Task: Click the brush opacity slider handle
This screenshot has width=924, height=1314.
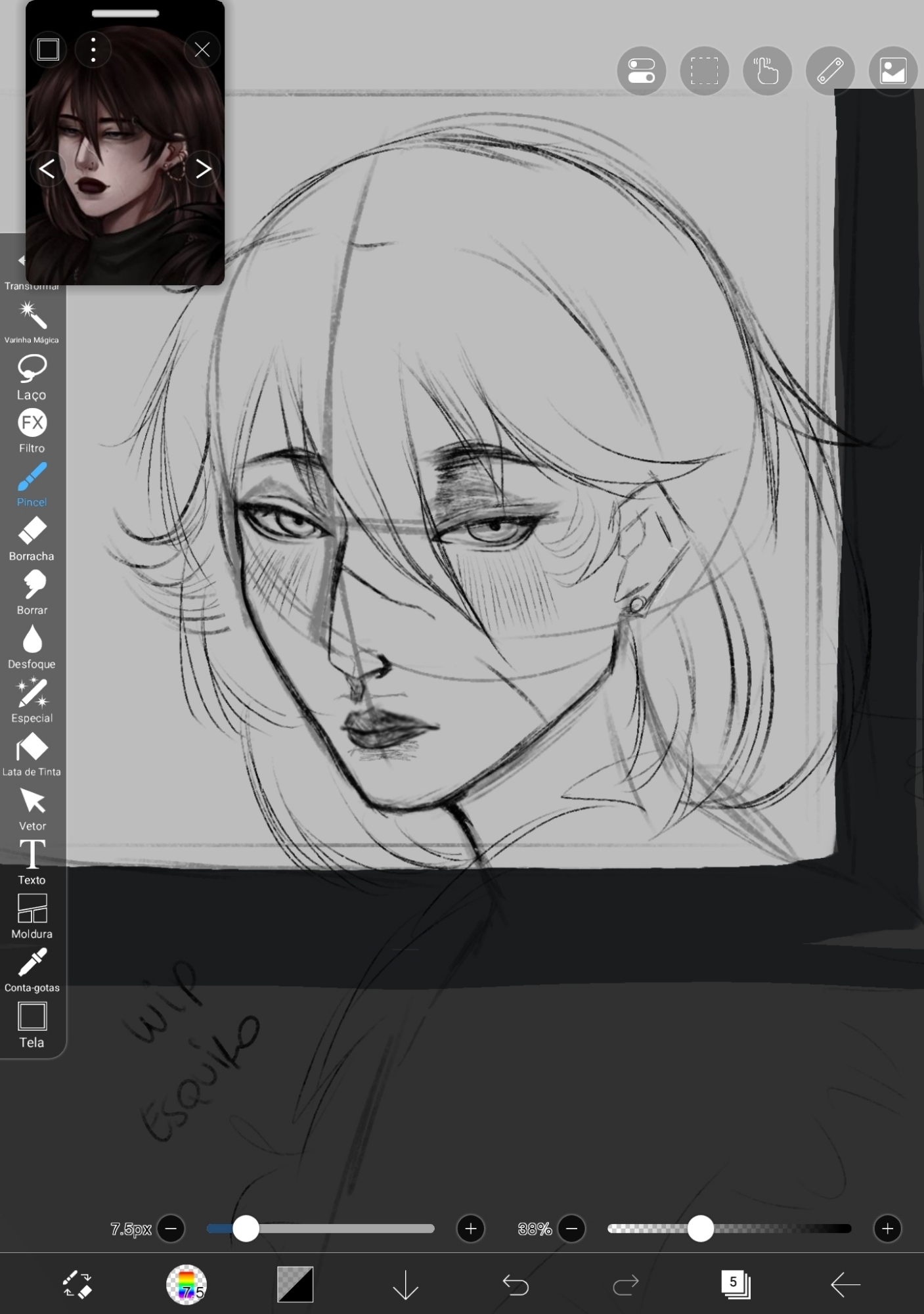Action: point(700,1229)
